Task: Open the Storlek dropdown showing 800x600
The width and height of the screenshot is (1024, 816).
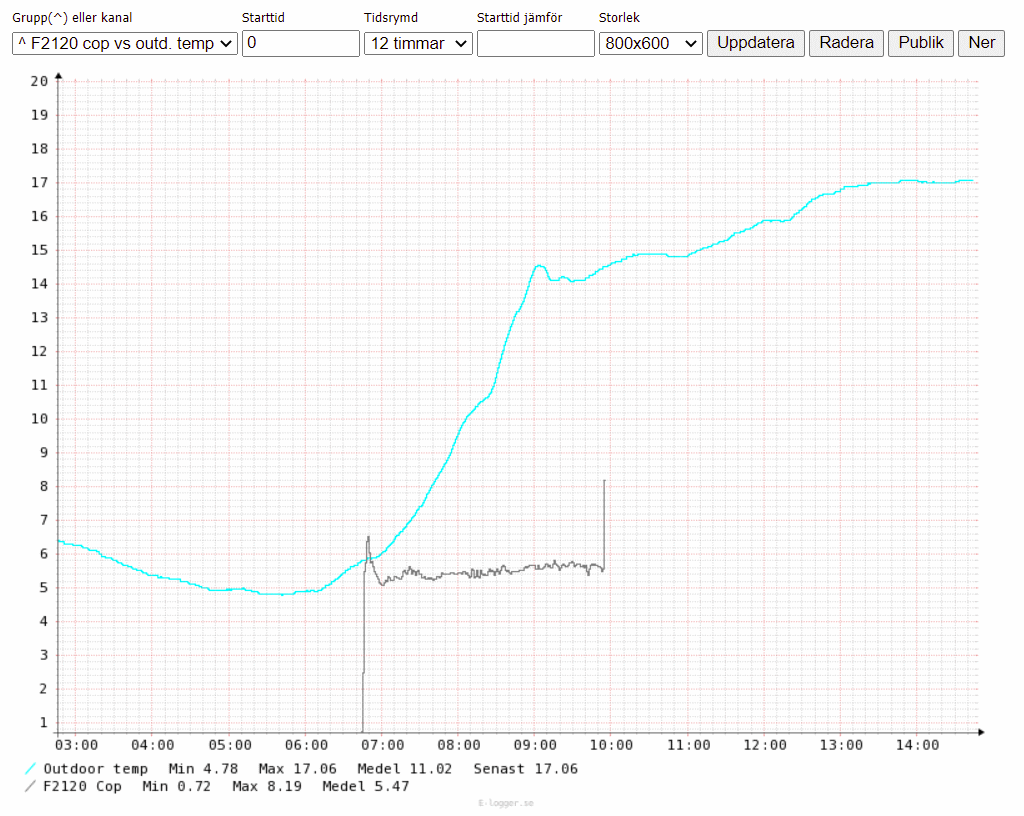Action: tap(650, 43)
